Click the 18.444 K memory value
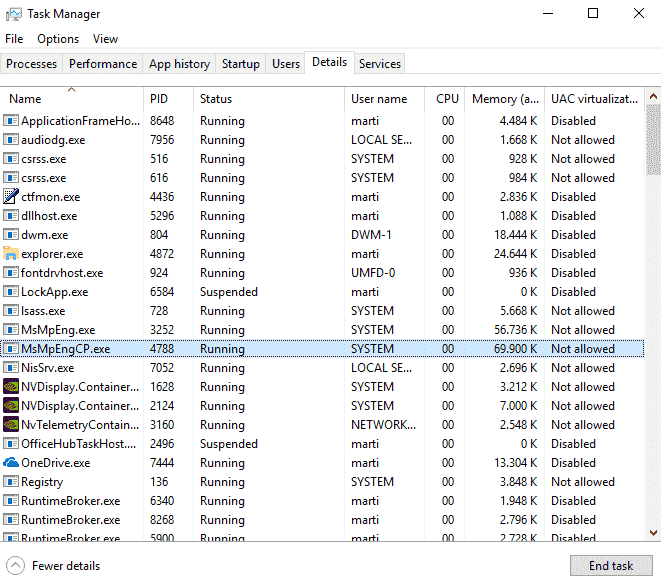Screen dimensions: 661x586 515,234
